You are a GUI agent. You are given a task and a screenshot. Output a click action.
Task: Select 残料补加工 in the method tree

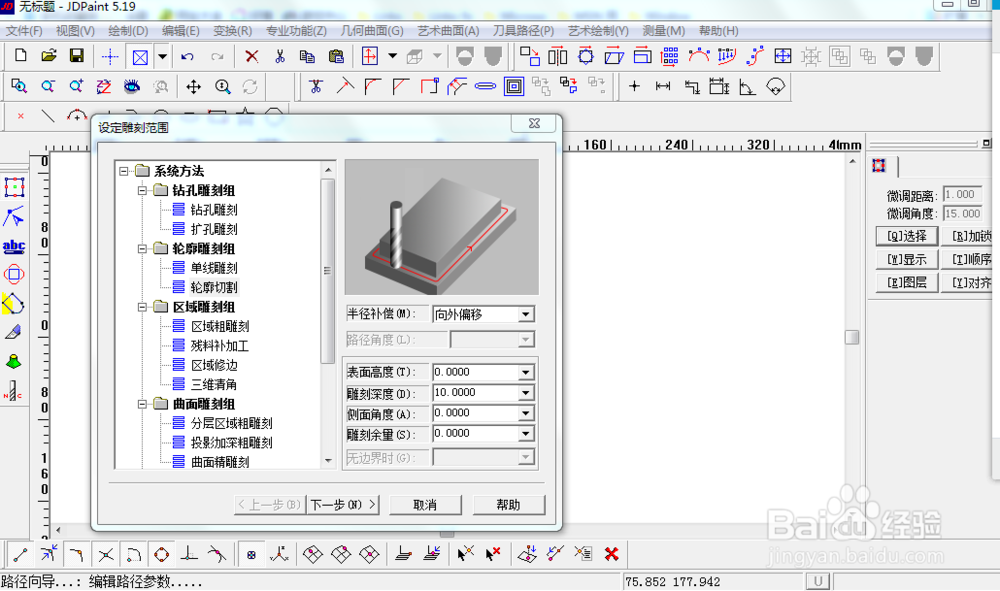(x=219, y=346)
